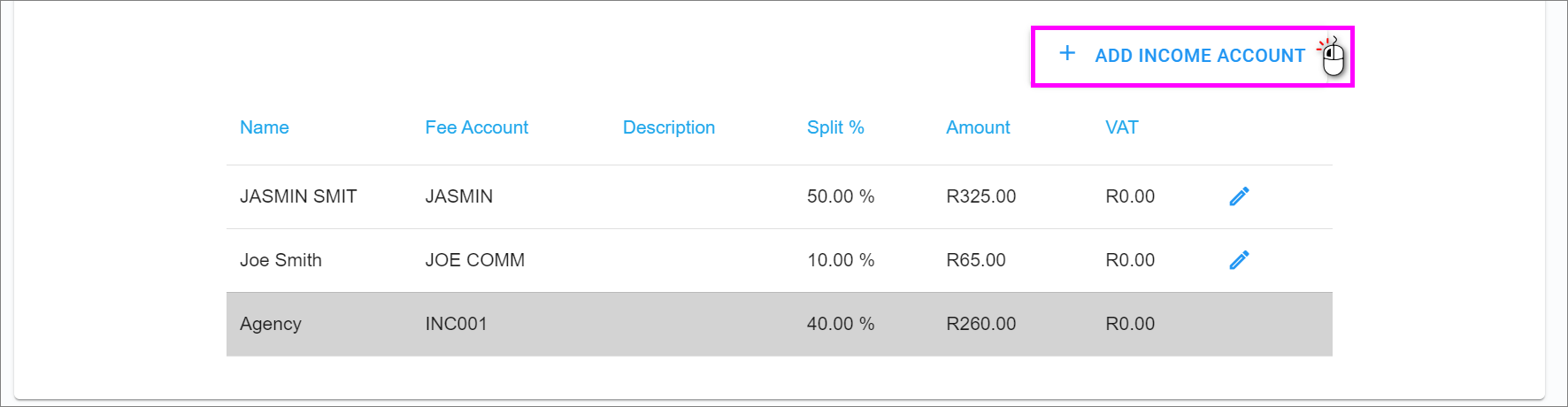1568x407 pixels.
Task: Select the R260.00 amount in Agency row
Action: pyautogui.click(x=980, y=324)
